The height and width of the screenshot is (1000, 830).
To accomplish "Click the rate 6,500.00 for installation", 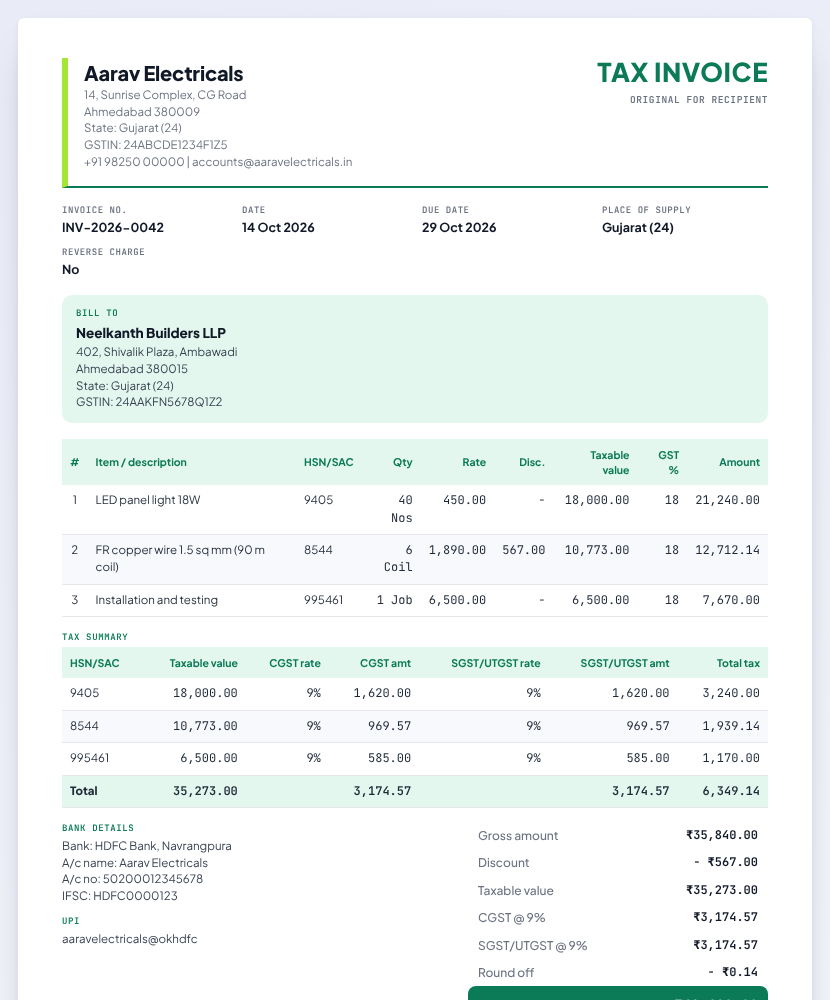I will pyautogui.click(x=457, y=600).
